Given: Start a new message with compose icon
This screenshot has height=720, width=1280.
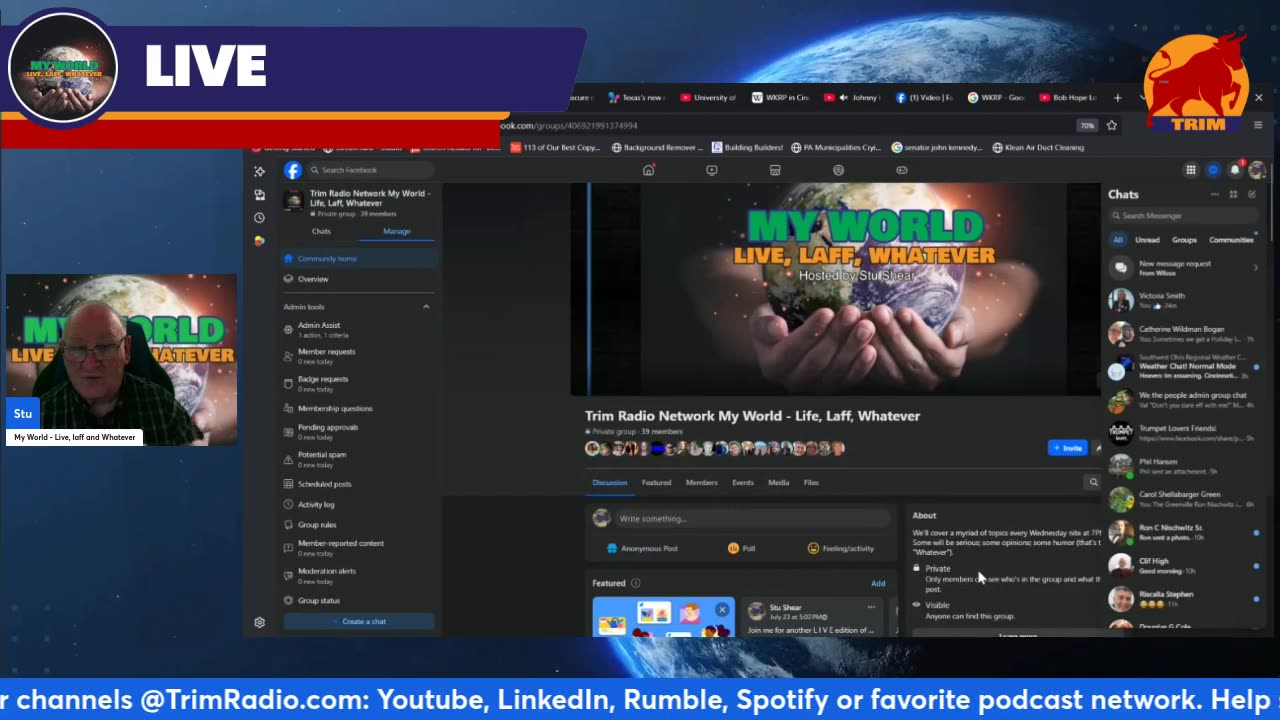Looking at the screenshot, I should tap(1251, 194).
